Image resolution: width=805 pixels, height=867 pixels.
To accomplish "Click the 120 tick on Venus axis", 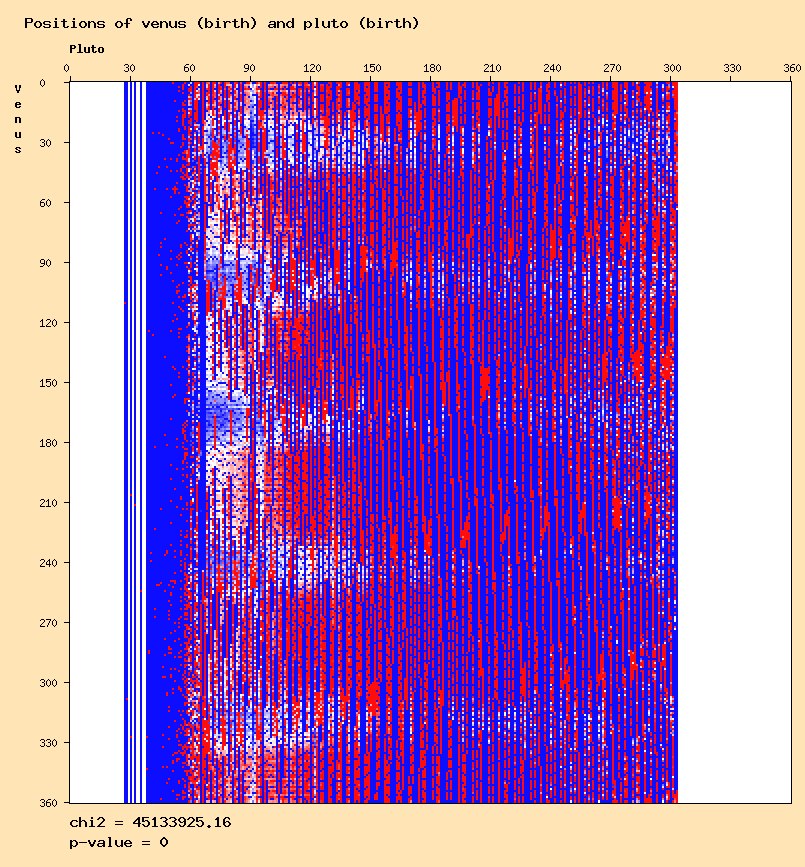I will pos(48,323).
